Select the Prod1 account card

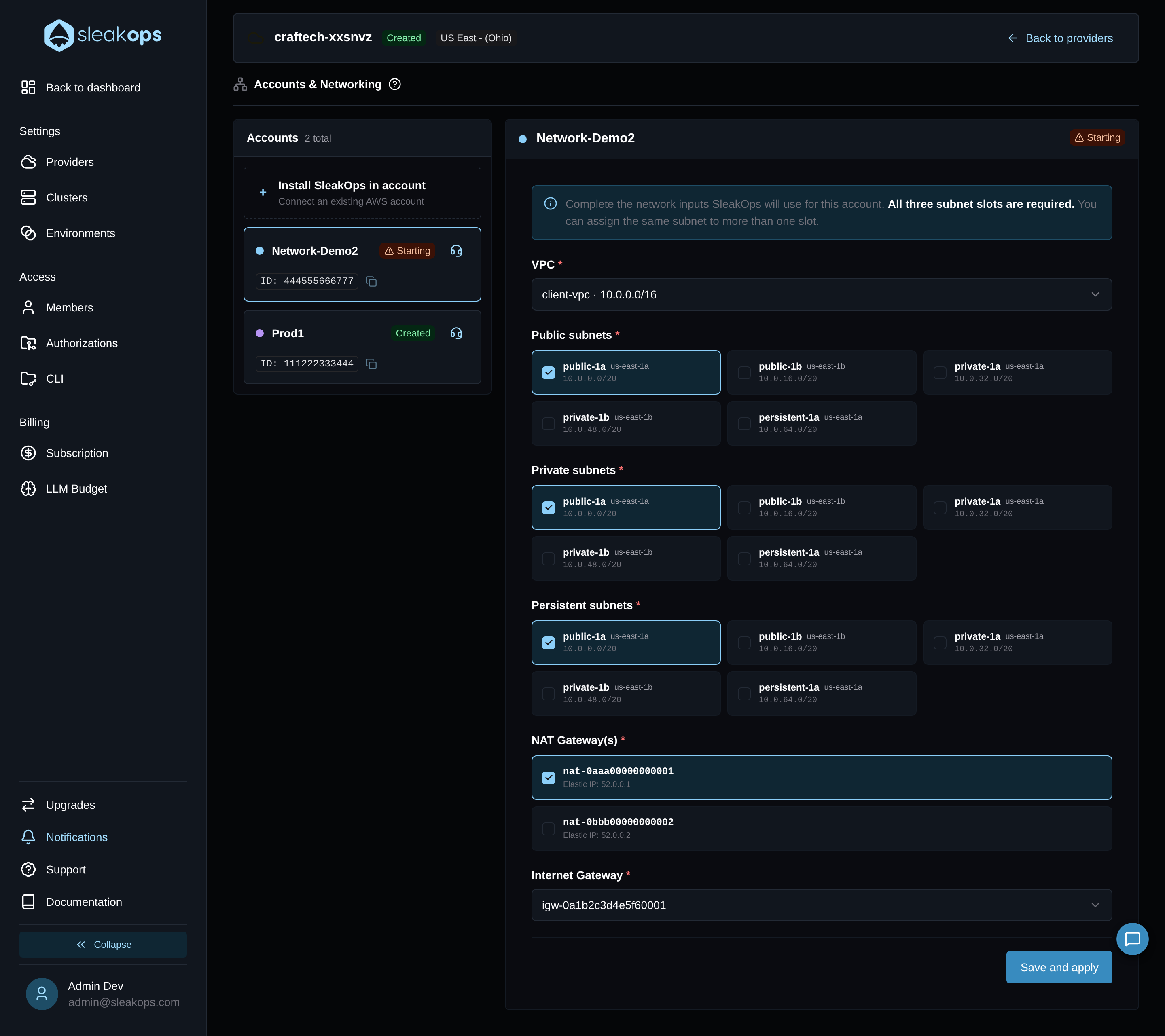coord(362,347)
